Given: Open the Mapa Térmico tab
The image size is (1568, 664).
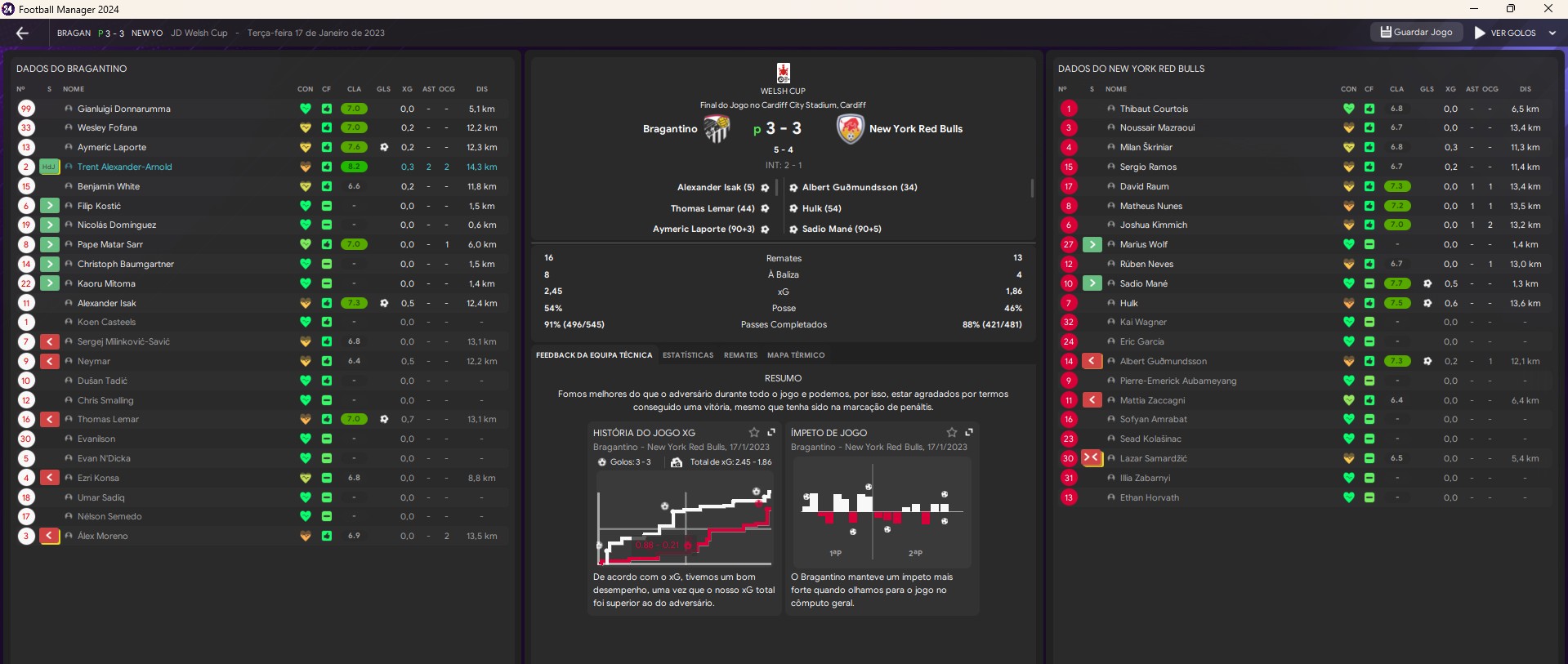Looking at the screenshot, I should click(795, 355).
